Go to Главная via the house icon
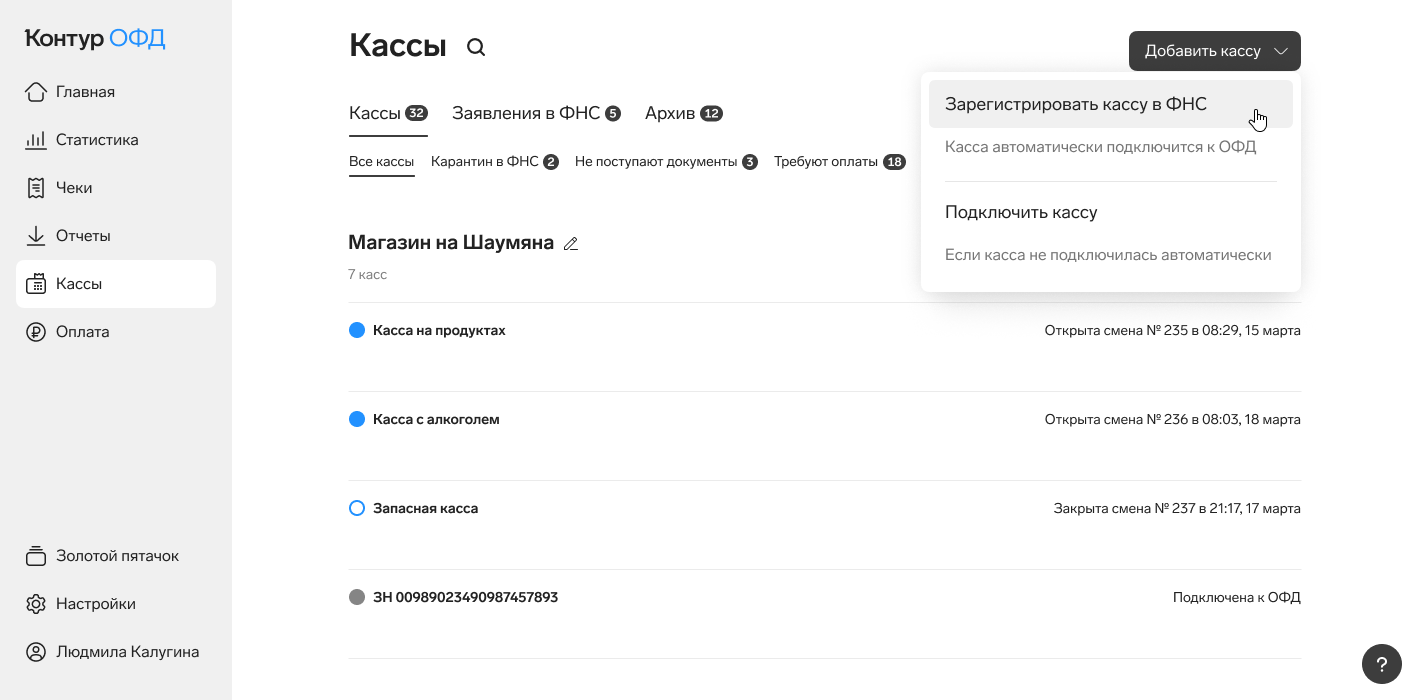1418x700 pixels. point(36,92)
